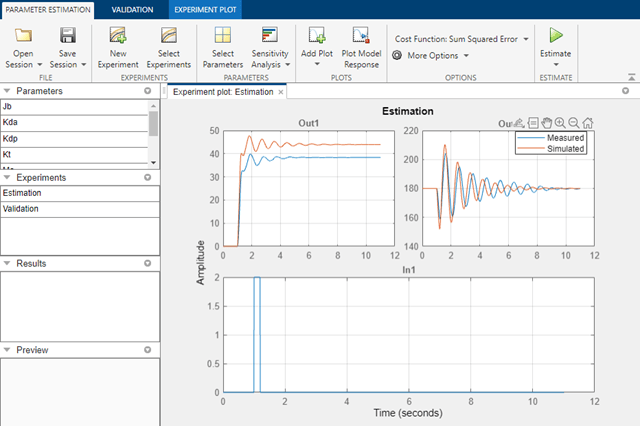The height and width of the screenshot is (426, 640).
Task: Collapse the Experiments panel triangle
Action: (x=7, y=177)
